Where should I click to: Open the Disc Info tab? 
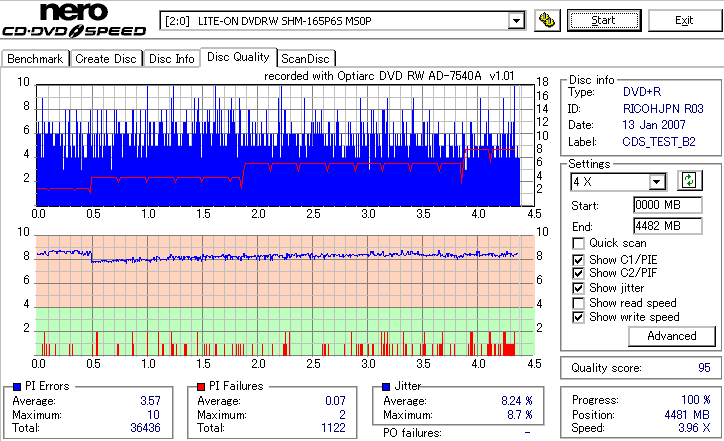point(171,59)
